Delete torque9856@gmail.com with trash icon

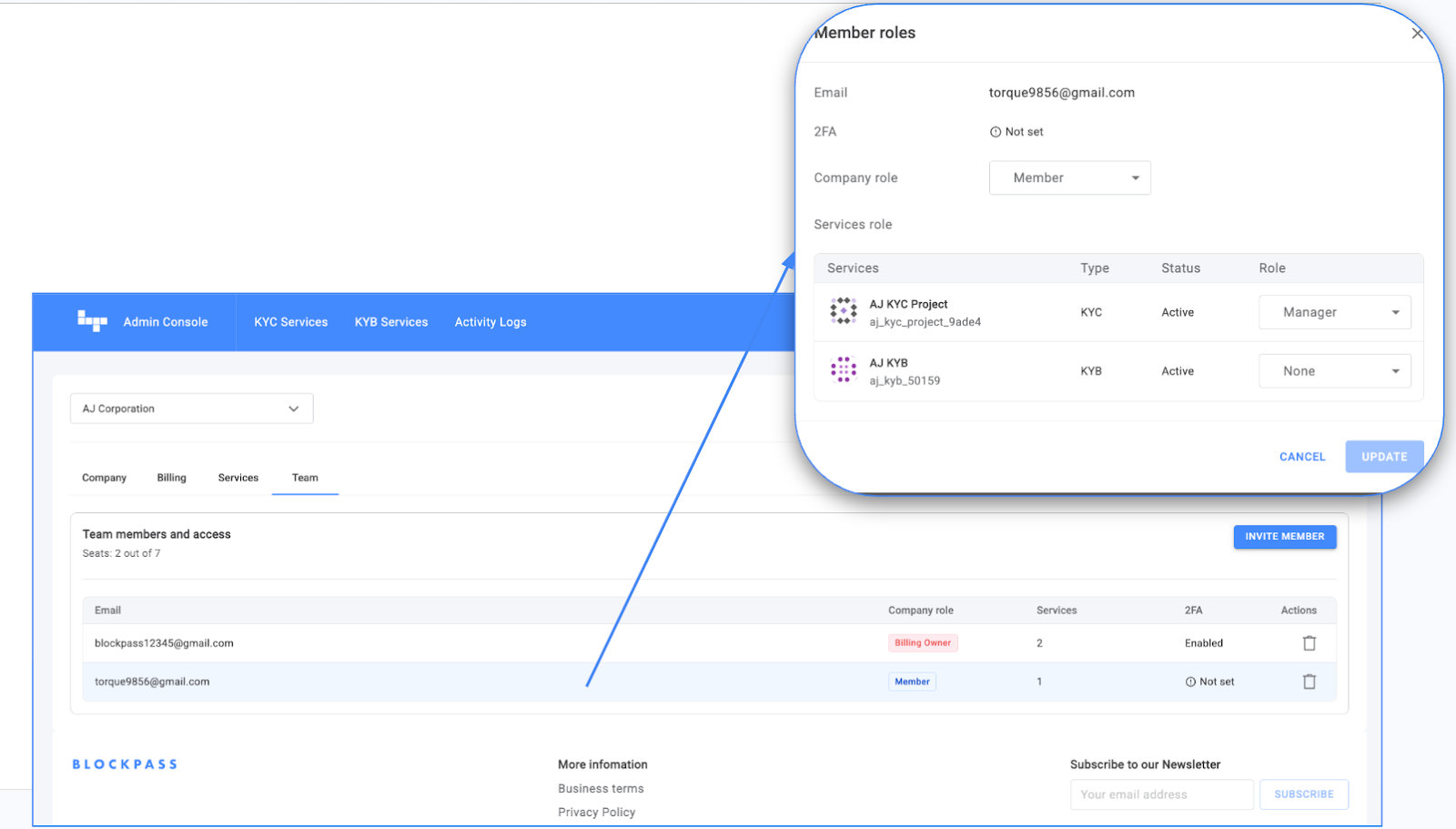pos(1309,682)
